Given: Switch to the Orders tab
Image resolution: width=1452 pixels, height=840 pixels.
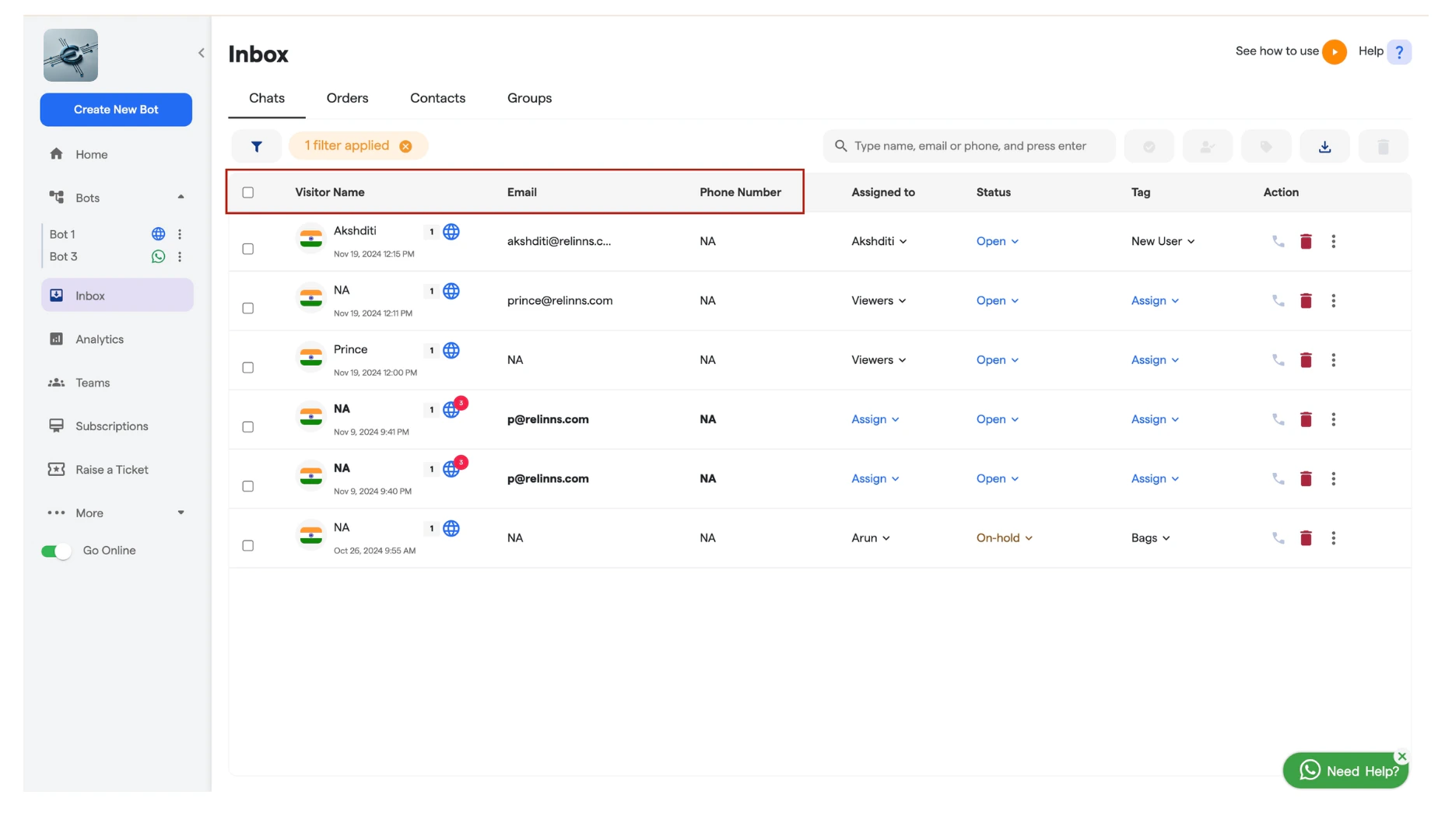Looking at the screenshot, I should click(347, 98).
